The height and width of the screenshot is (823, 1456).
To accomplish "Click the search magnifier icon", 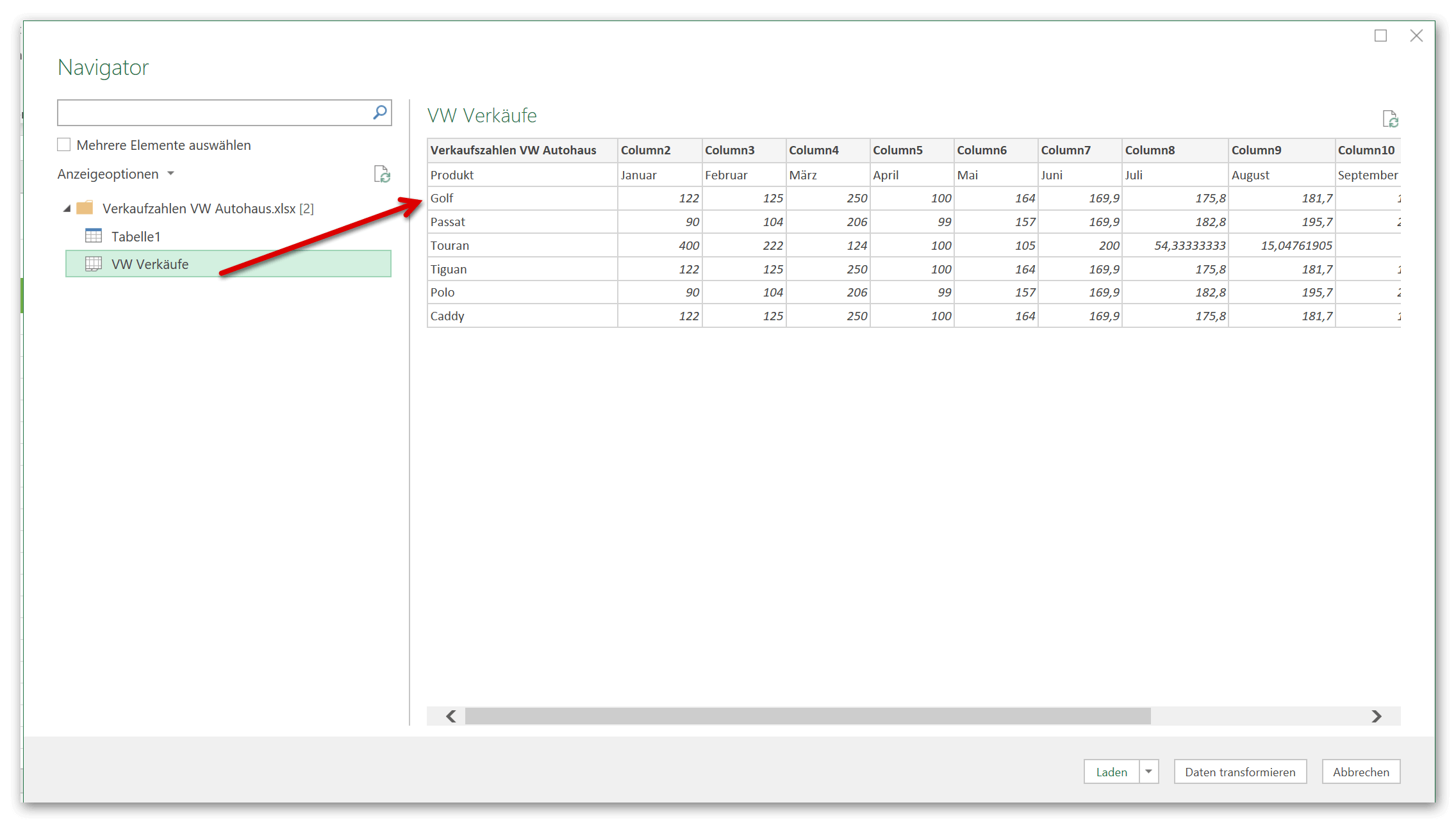I will tap(379, 113).
